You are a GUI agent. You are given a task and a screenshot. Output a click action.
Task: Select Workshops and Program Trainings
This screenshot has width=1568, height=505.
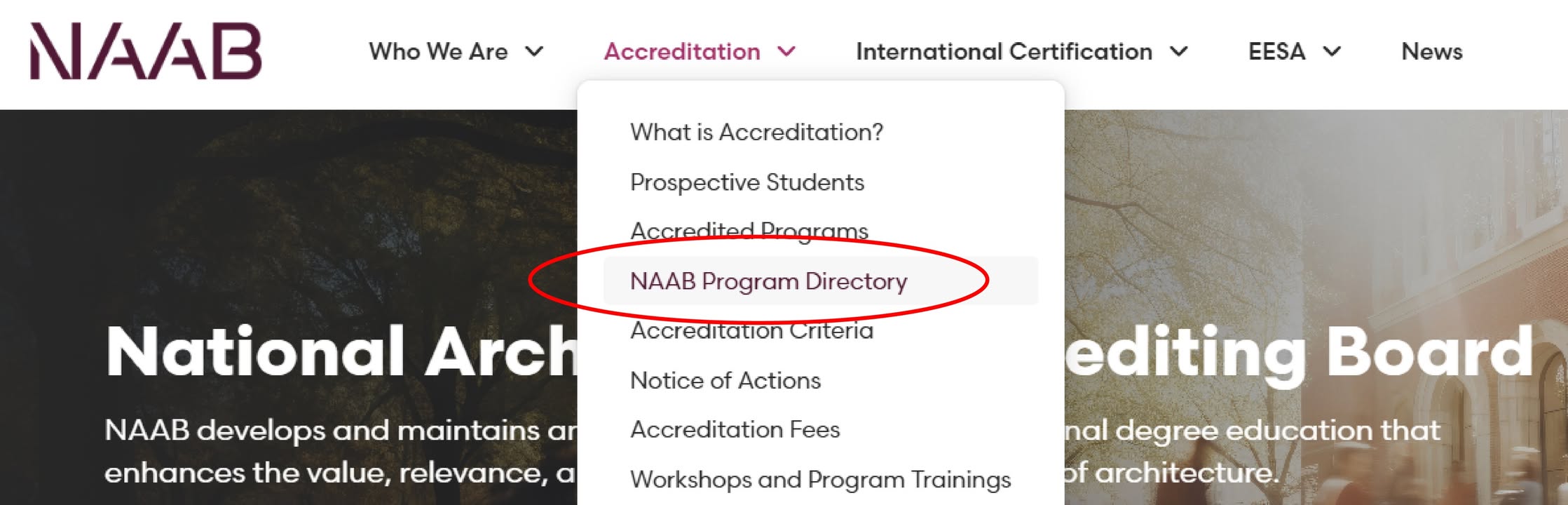tap(820, 480)
